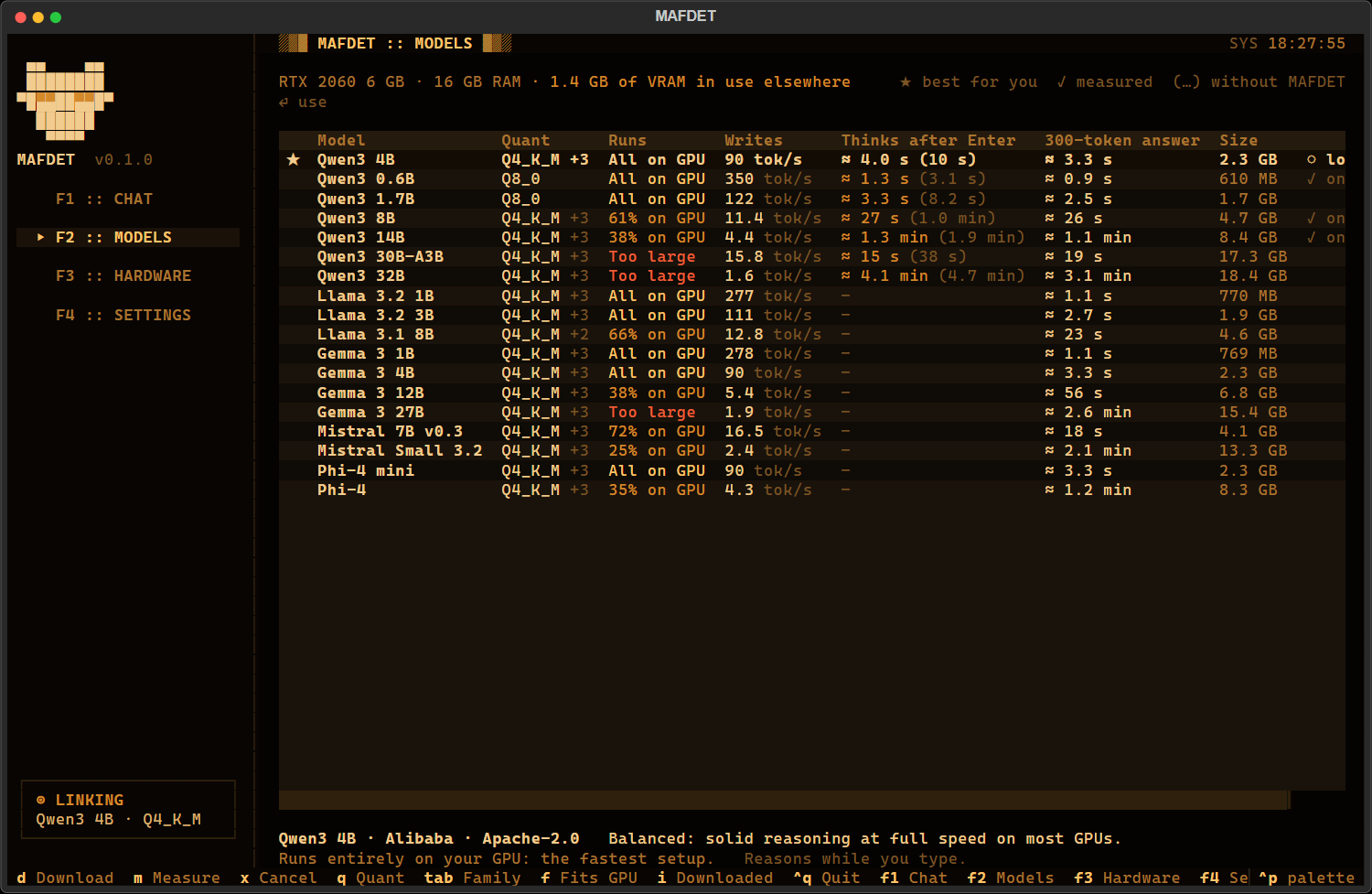Click the 17.3 GB size cell
Image resolution: width=1372 pixels, height=894 pixels.
(1253, 256)
